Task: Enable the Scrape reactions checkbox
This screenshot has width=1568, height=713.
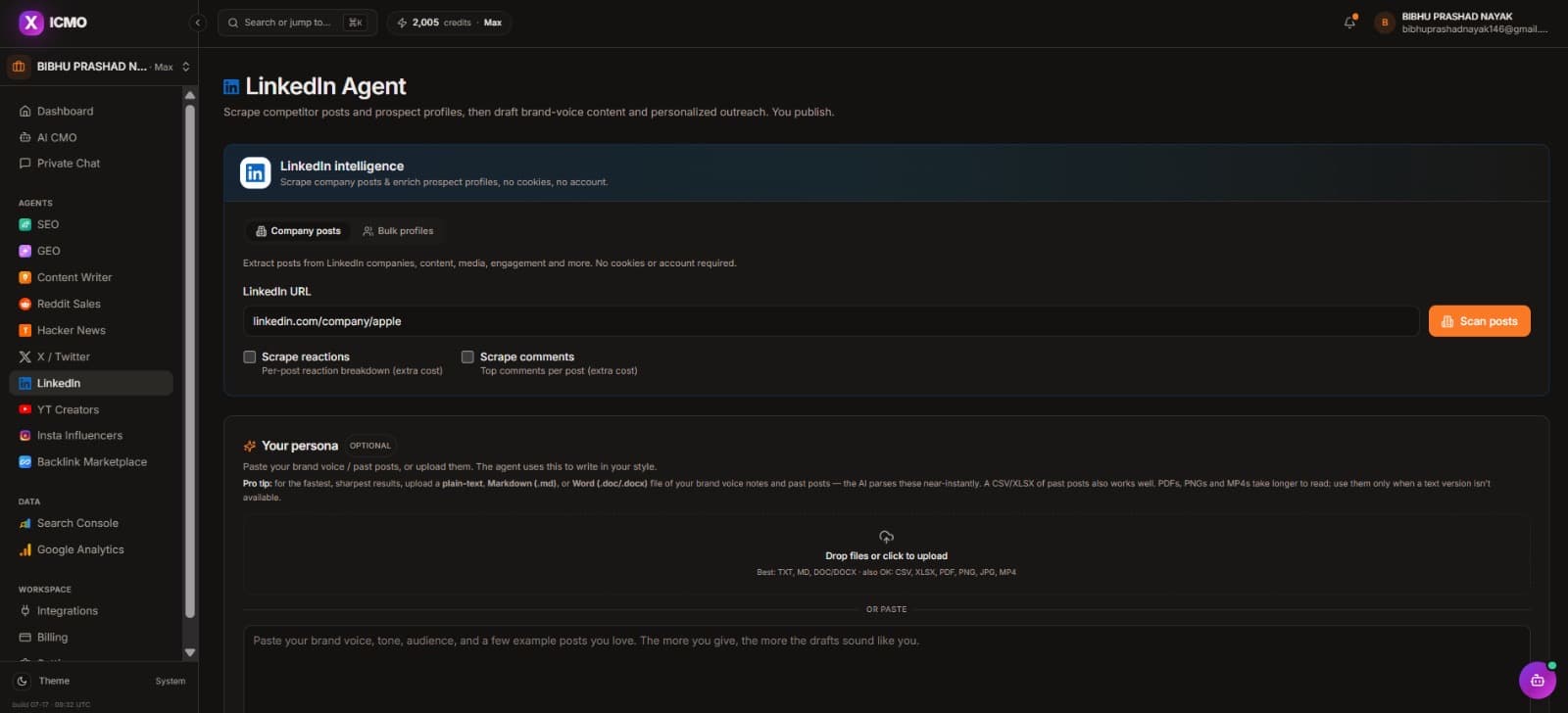Action: point(250,356)
